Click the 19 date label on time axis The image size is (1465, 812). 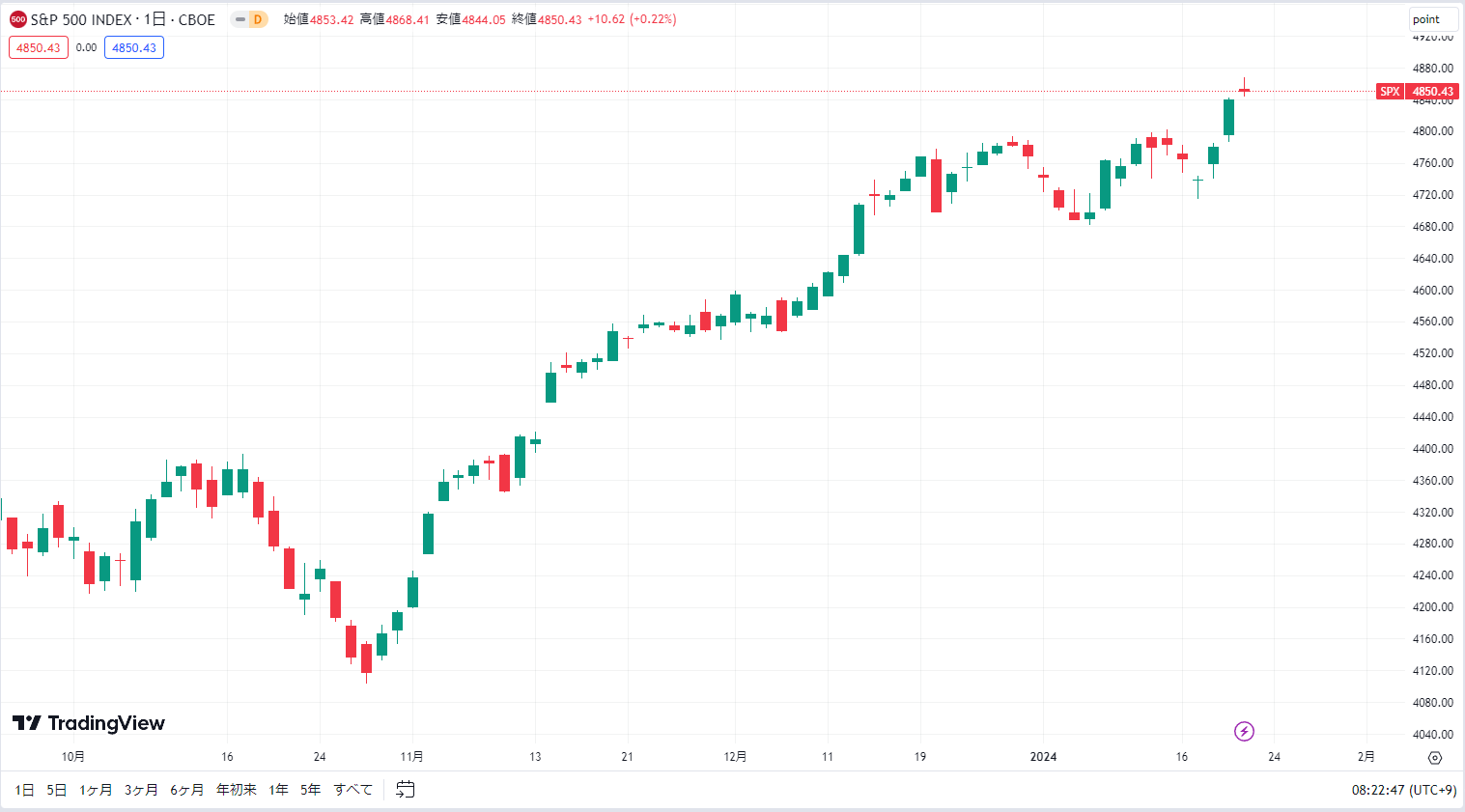point(919,757)
